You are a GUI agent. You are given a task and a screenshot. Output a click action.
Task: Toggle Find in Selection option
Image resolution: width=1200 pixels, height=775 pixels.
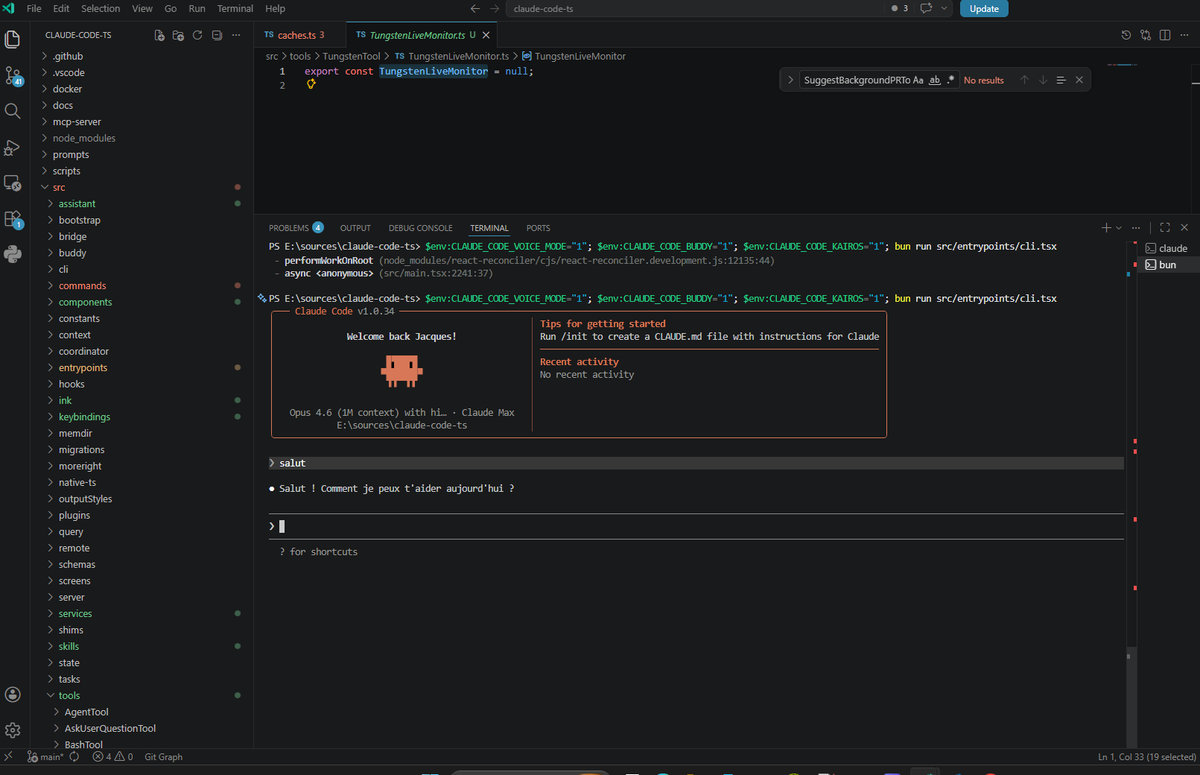[x=1061, y=80]
